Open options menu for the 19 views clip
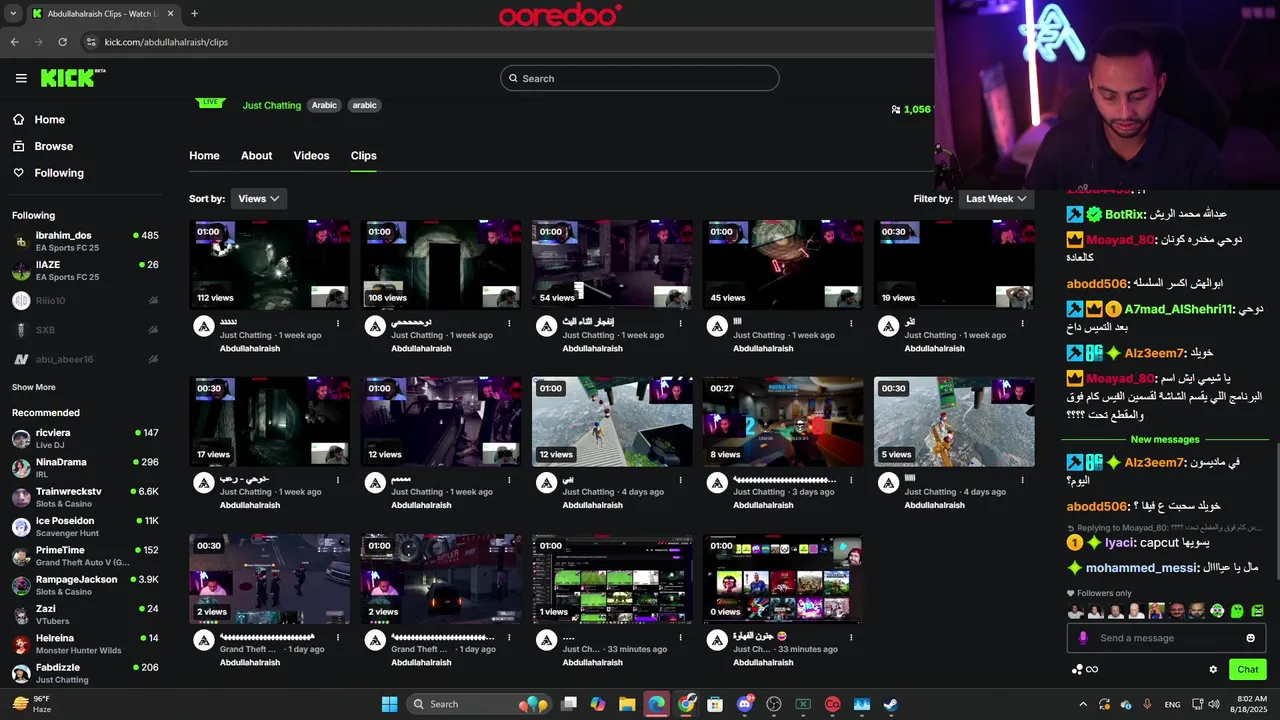The height and width of the screenshot is (720, 1280). pos(1022,324)
